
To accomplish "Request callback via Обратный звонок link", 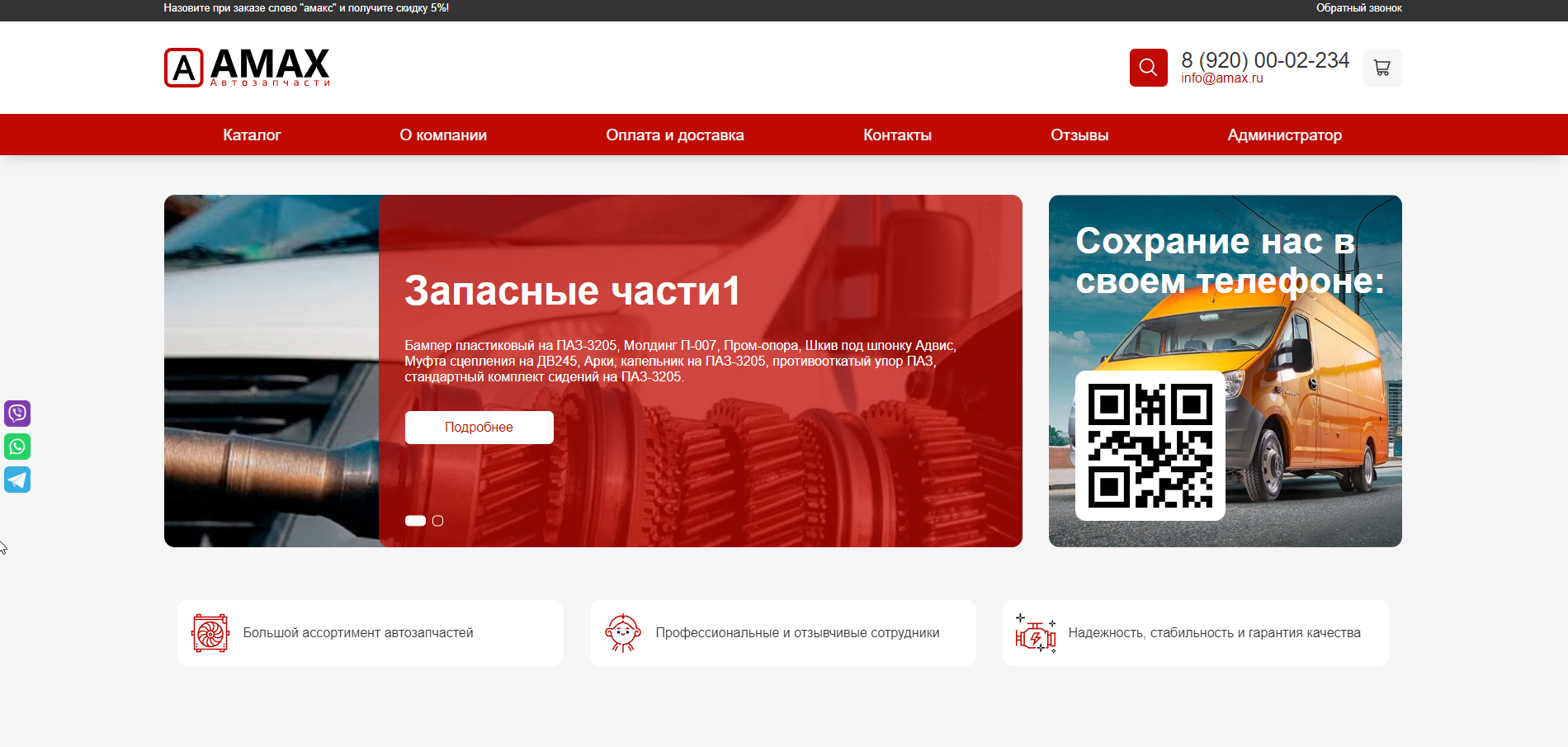I will click(1358, 8).
